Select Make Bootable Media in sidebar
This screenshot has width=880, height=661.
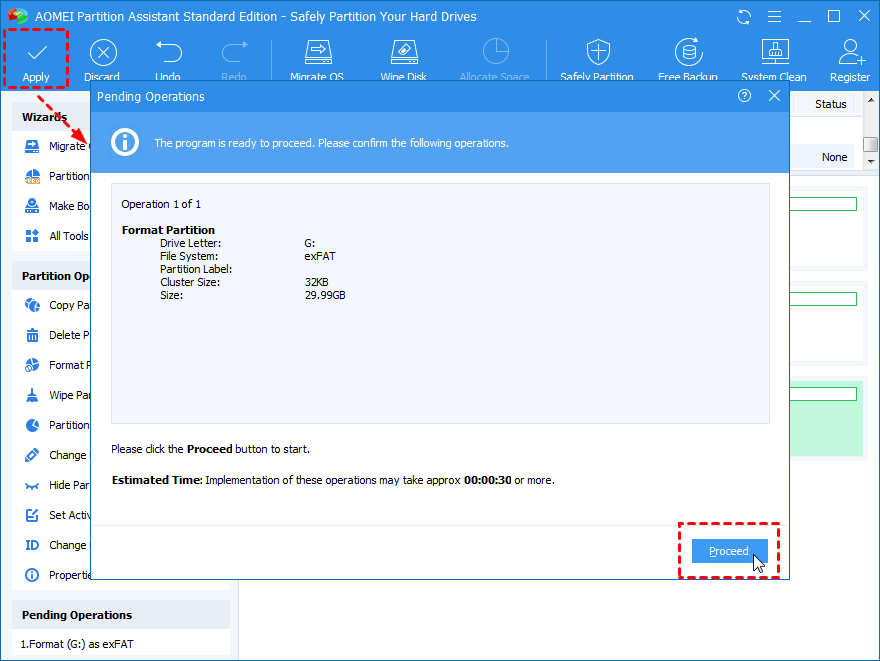click(56, 206)
